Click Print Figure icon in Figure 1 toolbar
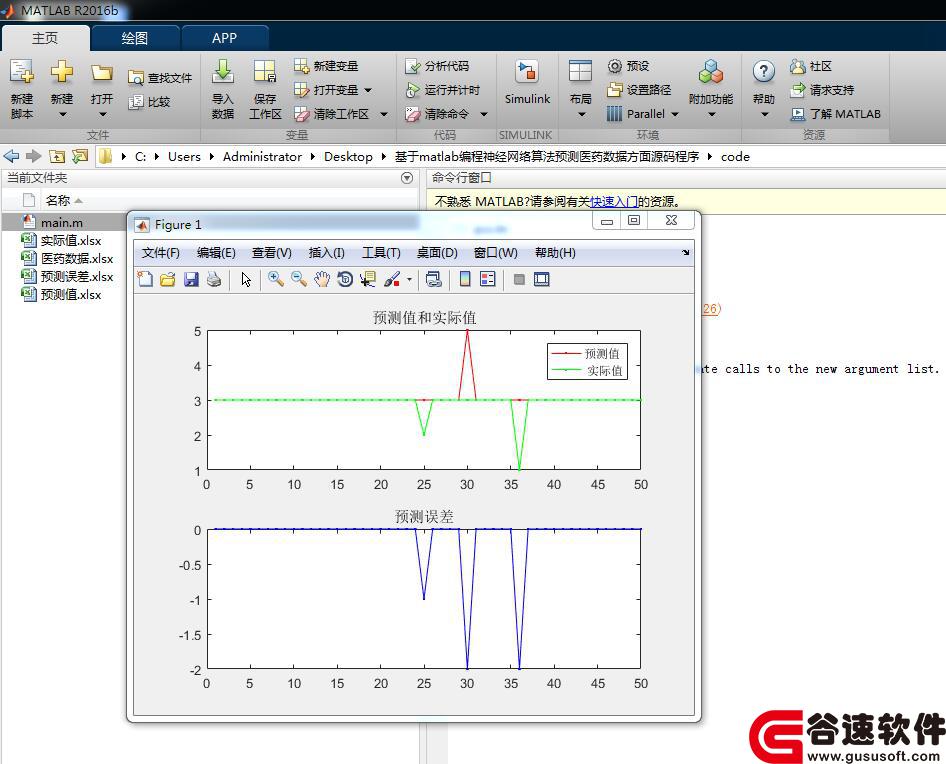 pos(214,279)
